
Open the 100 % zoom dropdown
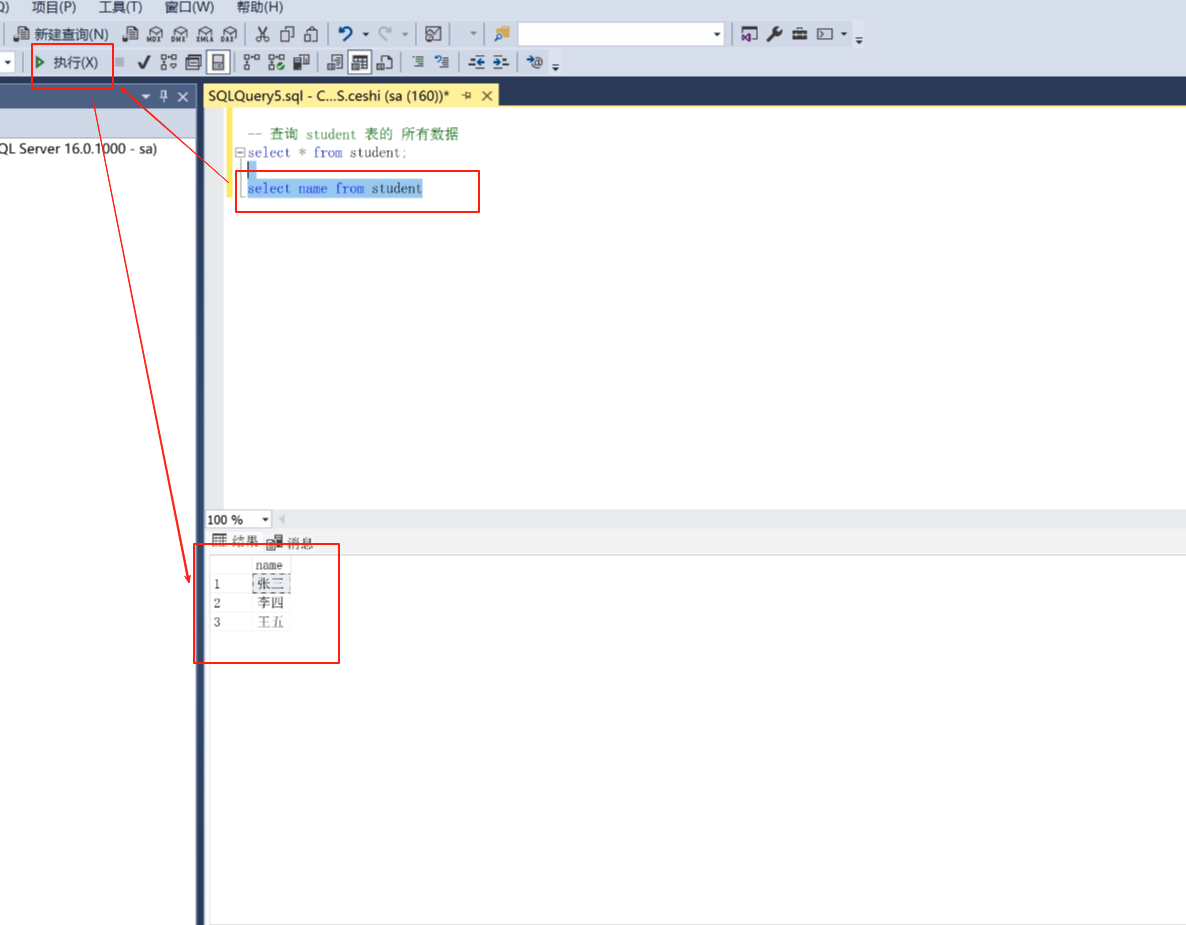coord(265,520)
